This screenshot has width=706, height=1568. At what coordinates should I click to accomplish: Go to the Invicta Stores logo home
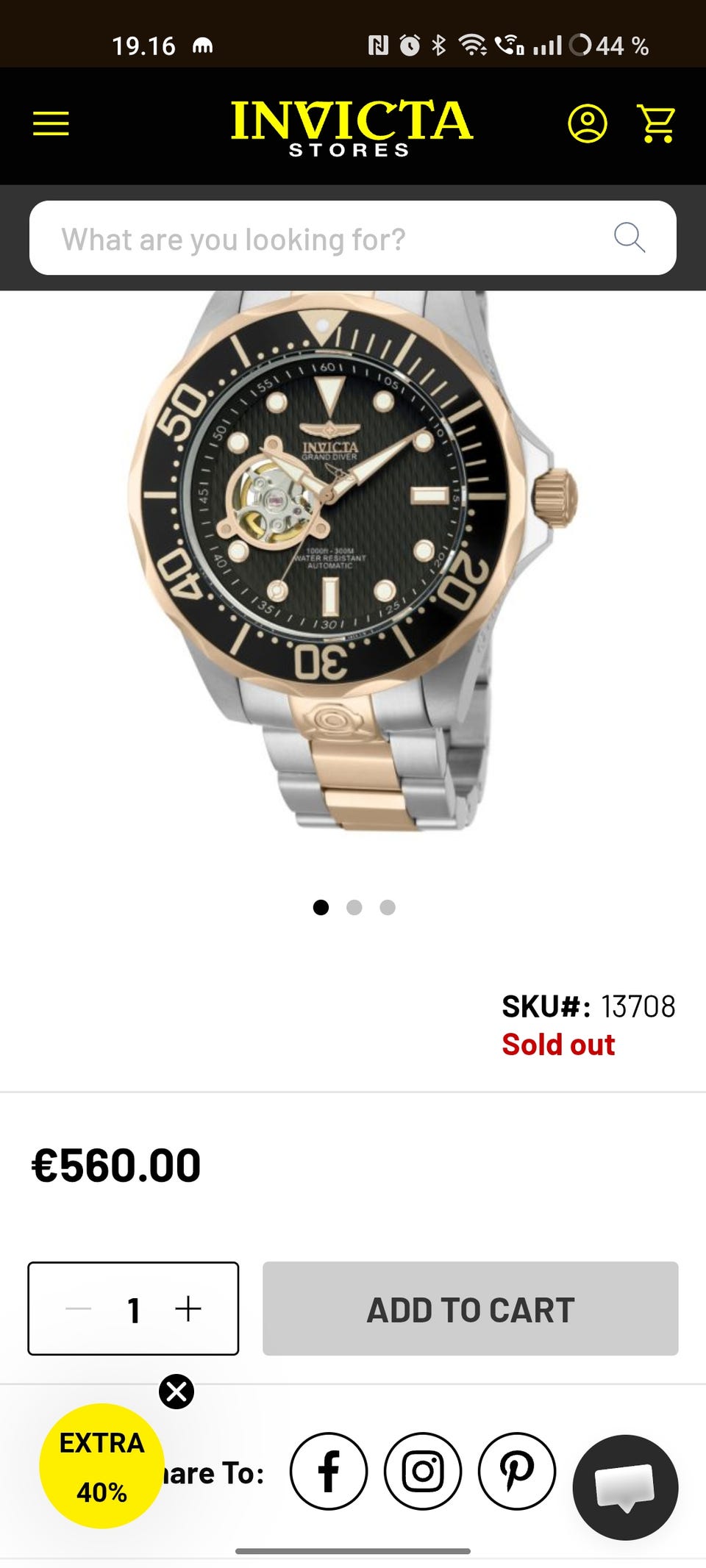(351, 128)
